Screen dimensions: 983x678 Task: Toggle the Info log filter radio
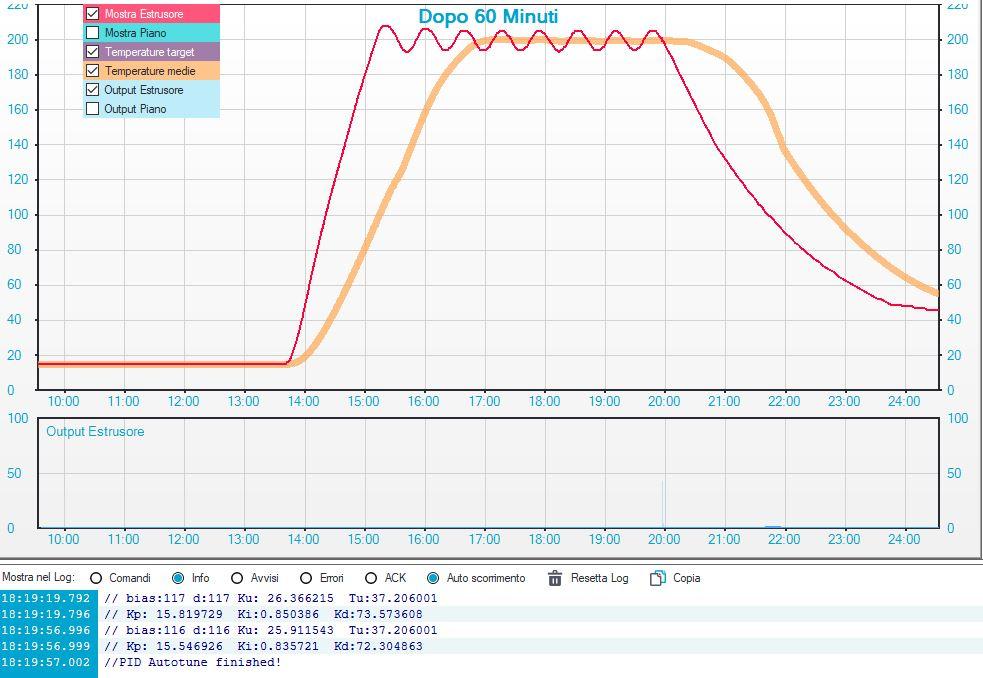click(178, 578)
